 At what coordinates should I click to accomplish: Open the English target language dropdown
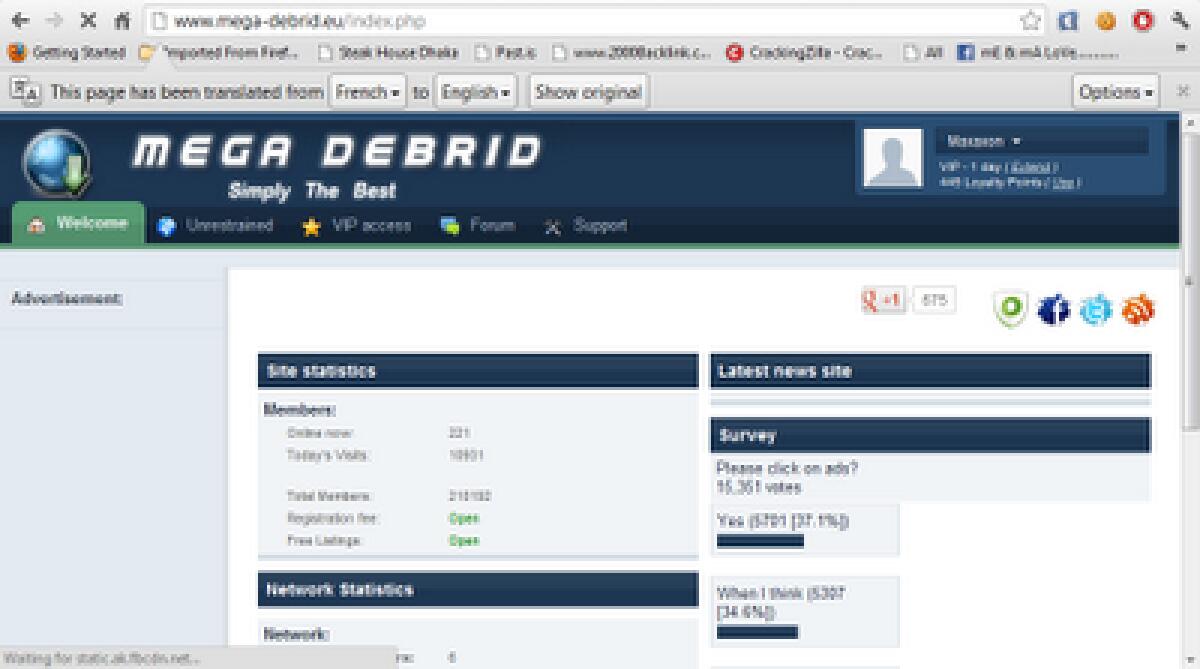coord(476,91)
